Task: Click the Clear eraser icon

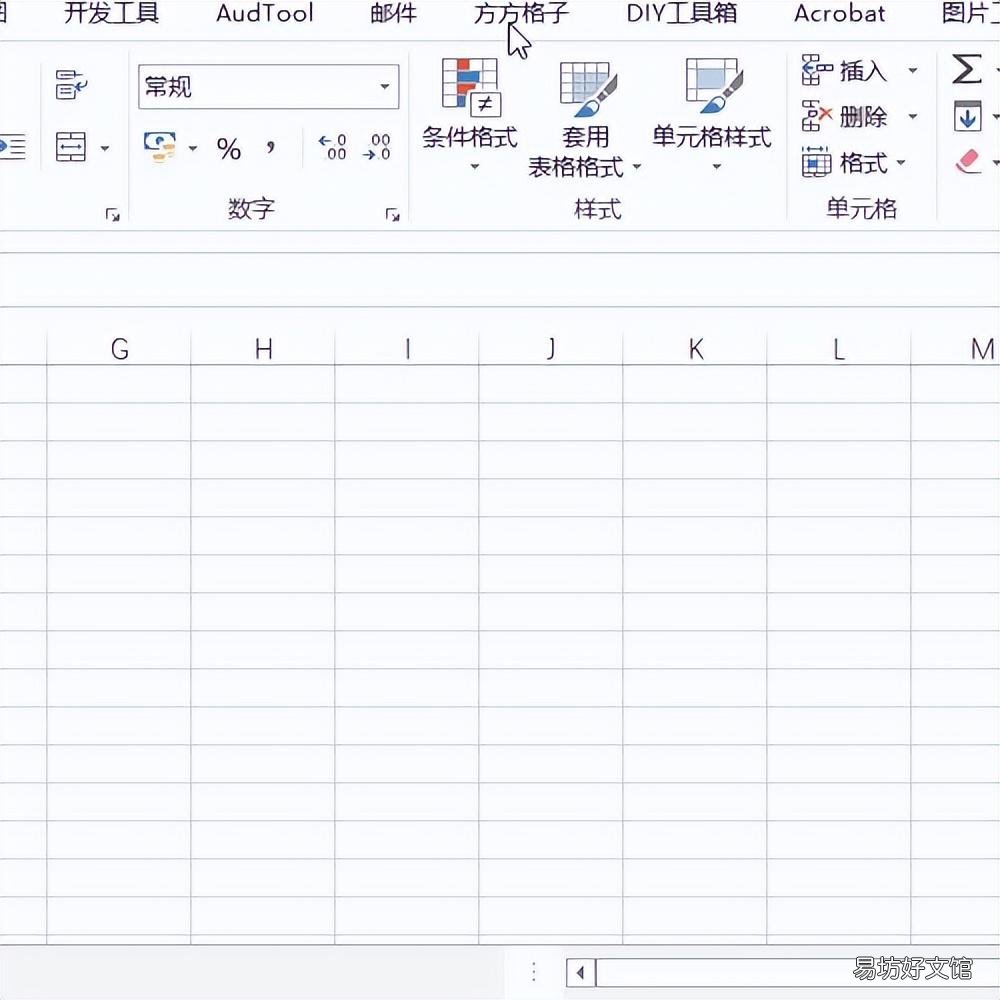Action: coord(967,161)
